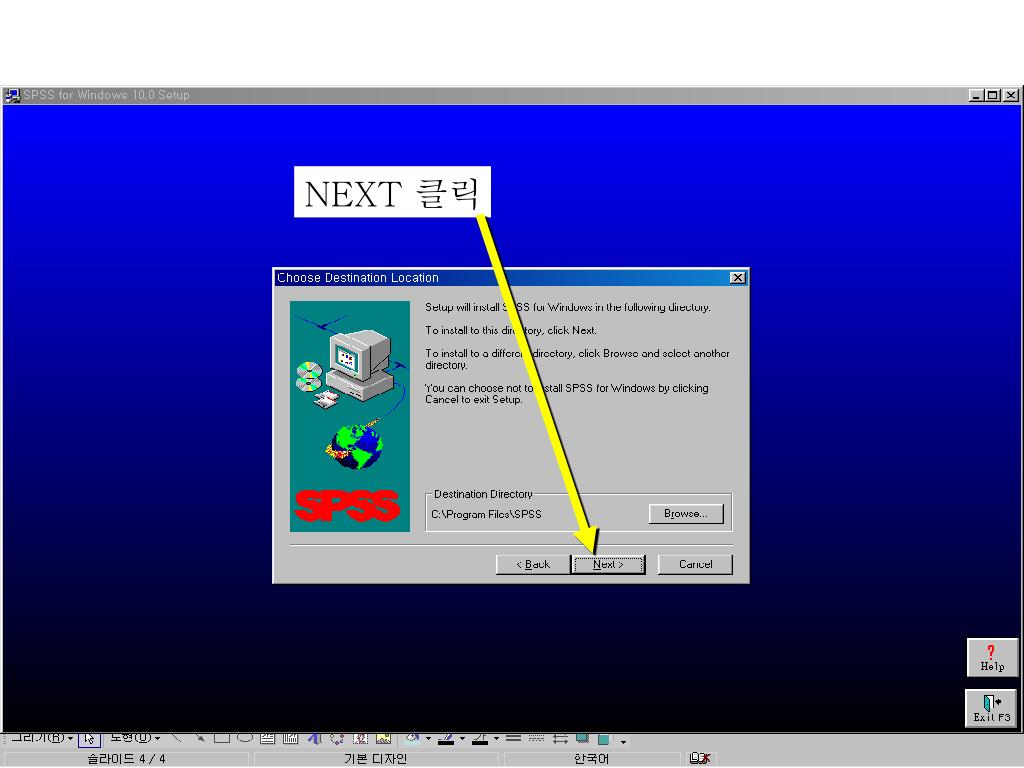Viewport: 1024px width, 768px height.
Task: Open the 도형(U) AutoShapes menu
Action: pos(135,738)
